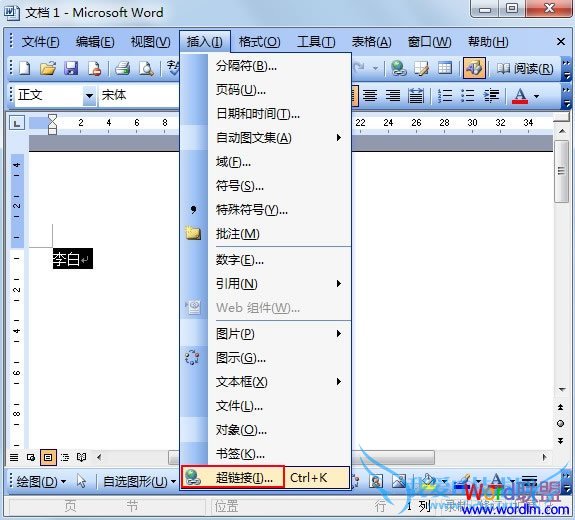Click the Insert Hyperlink globe toolbar icon
575x520 pixels.
(398, 68)
